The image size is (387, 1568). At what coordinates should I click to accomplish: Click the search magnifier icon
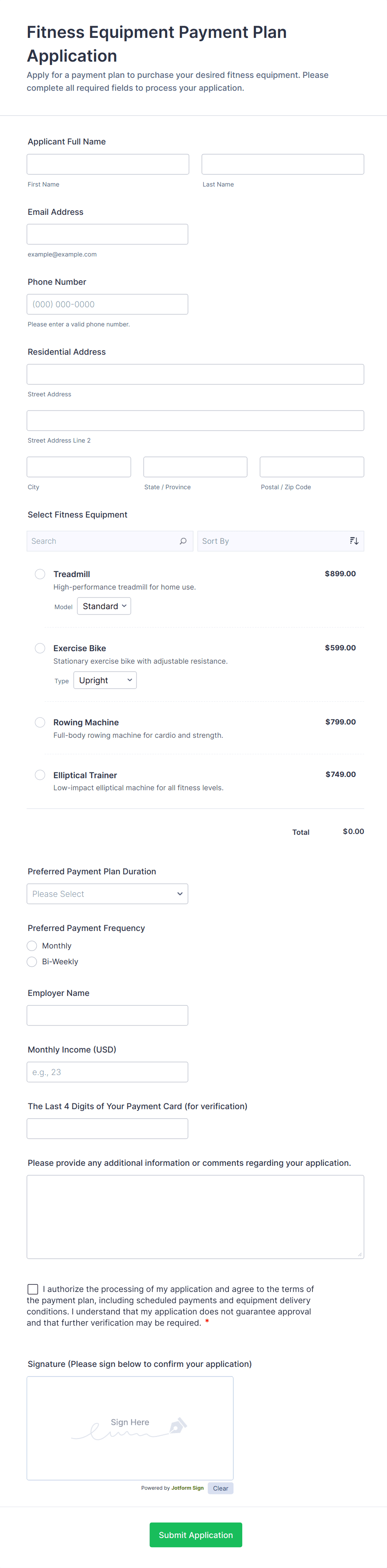[183, 541]
